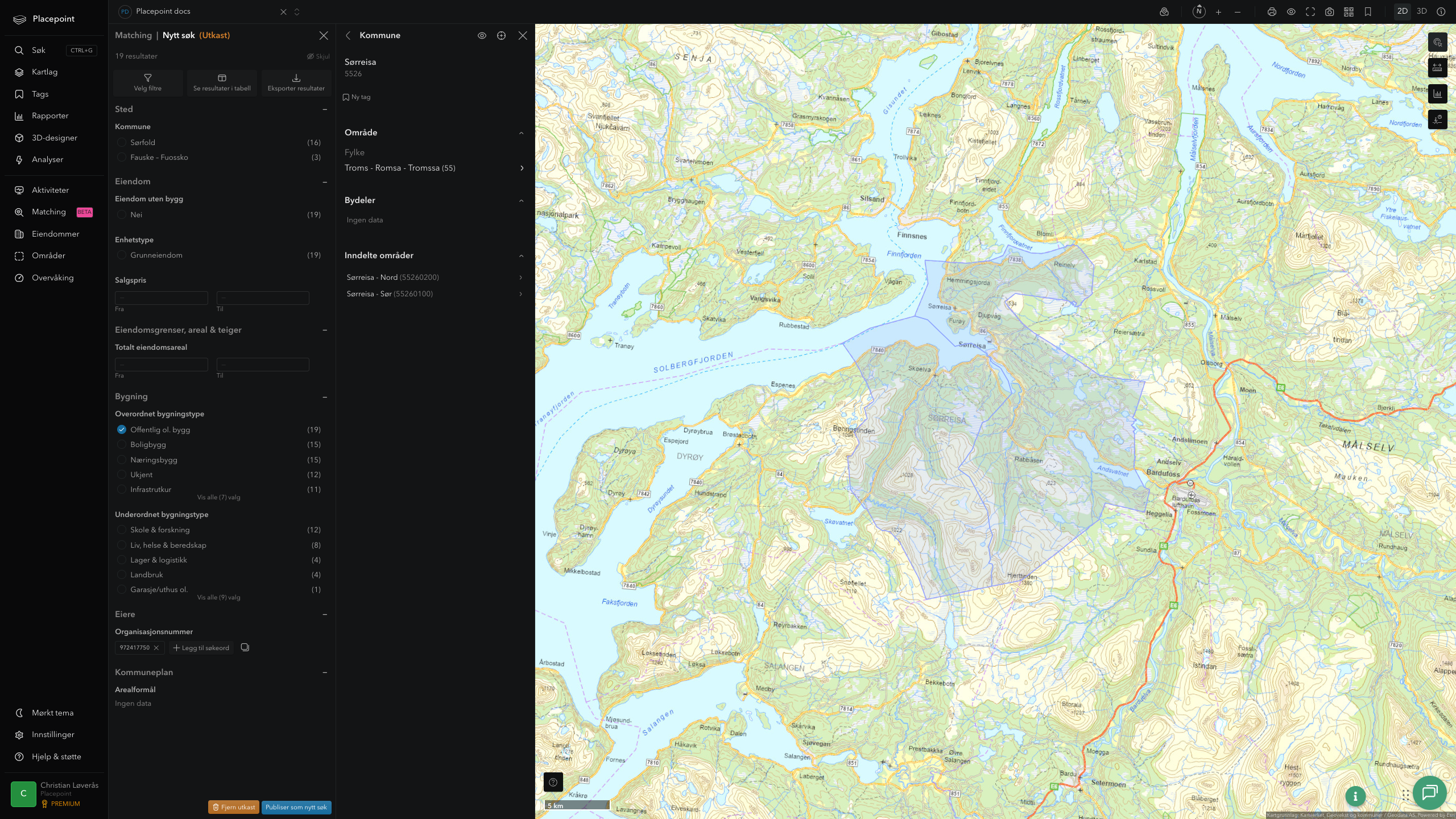Collapse the Eiere filter section

[x=325, y=614]
